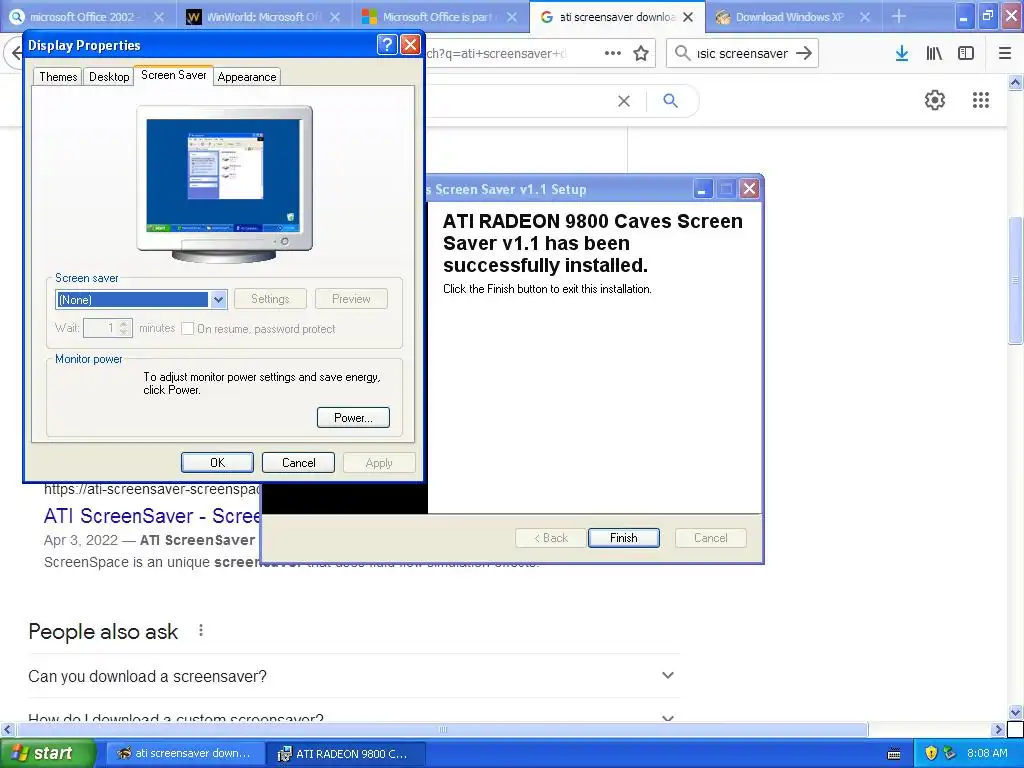The height and width of the screenshot is (768, 1024).
Task: Switch to the Themes tab
Action: coord(58,76)
